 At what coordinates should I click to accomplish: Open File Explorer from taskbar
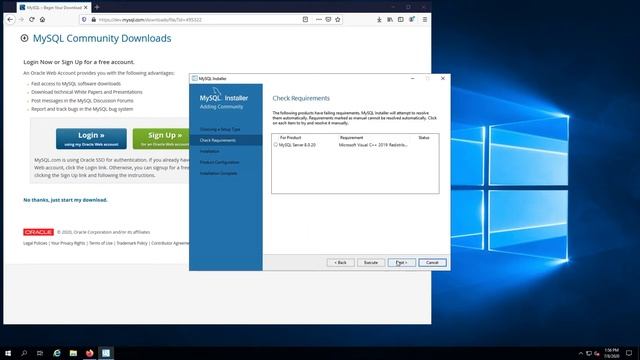pyautogui.click(x=73, y=353)
